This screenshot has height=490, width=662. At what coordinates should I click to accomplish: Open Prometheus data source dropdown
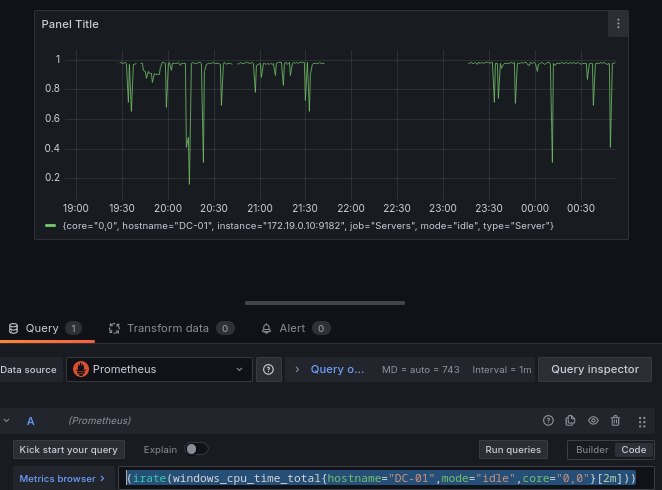click(x=159, y=370)
